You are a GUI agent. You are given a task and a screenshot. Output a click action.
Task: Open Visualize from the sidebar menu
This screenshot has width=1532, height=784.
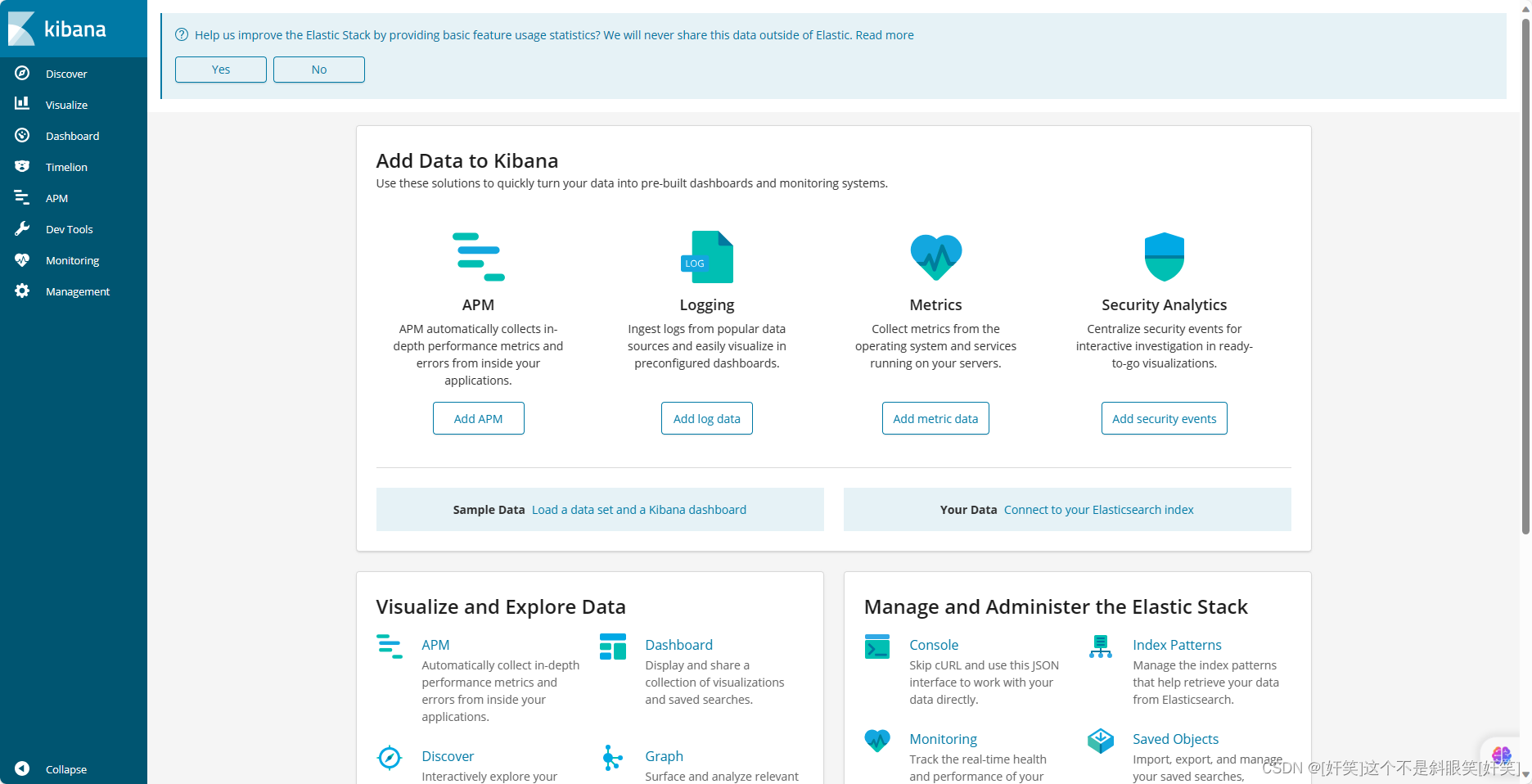66,105
